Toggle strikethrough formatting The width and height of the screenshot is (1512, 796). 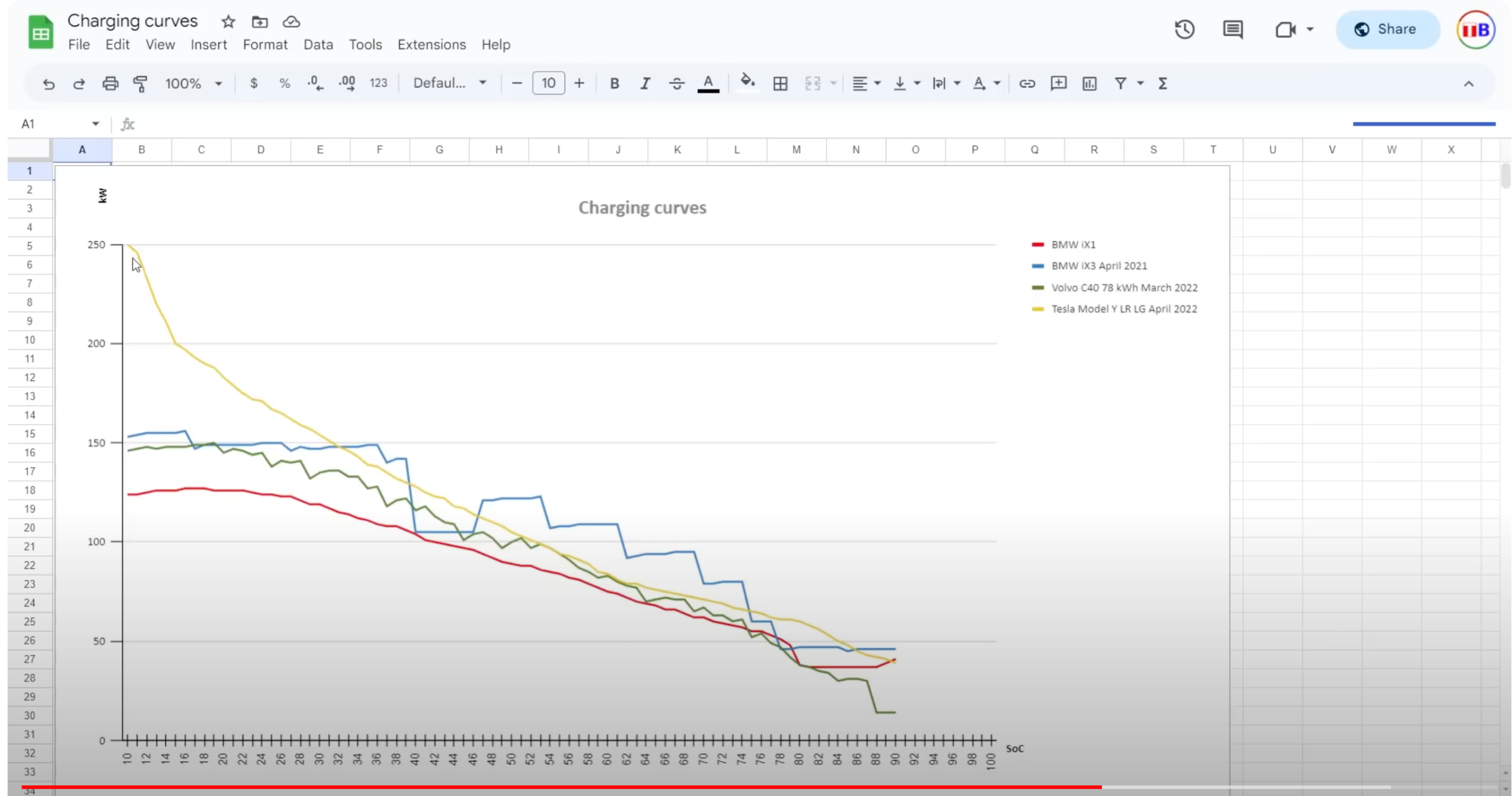(677, 83)
